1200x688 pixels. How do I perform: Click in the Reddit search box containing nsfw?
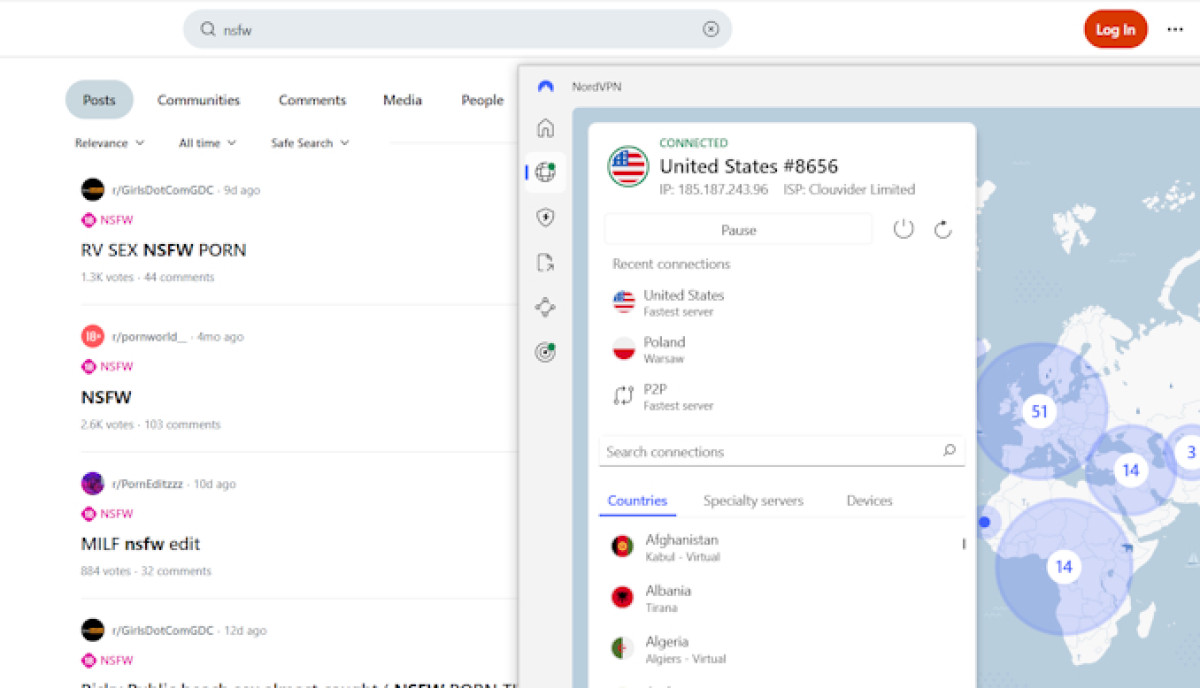click(457, 29)
